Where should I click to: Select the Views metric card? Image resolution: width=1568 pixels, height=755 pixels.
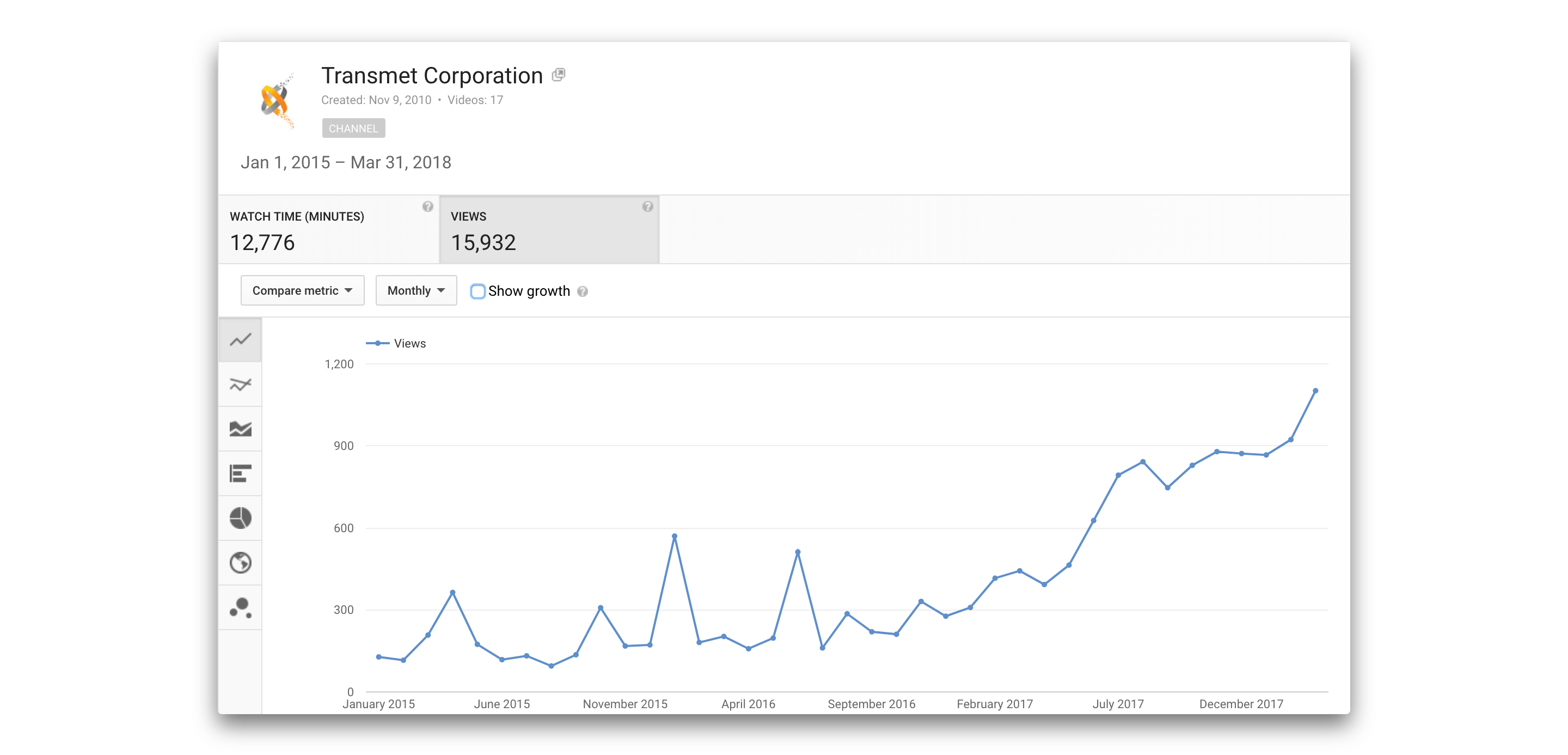[x=549, y=229]
